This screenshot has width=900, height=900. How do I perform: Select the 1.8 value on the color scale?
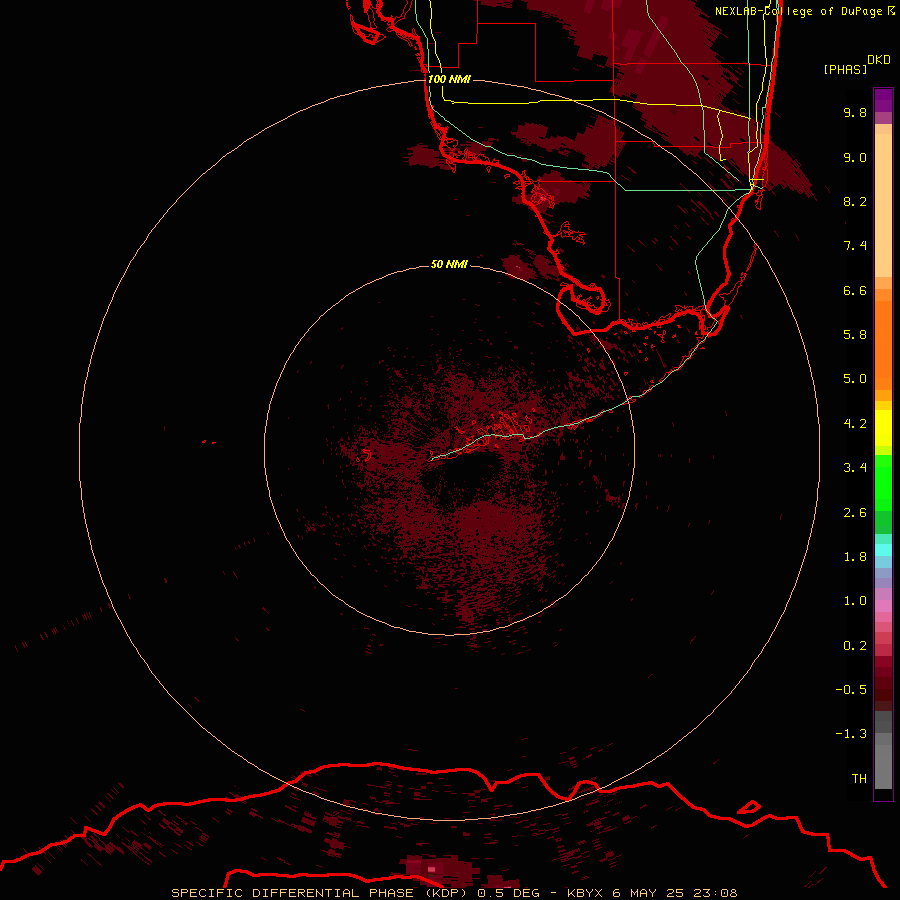pyautogui.click(x=855, y=557)
